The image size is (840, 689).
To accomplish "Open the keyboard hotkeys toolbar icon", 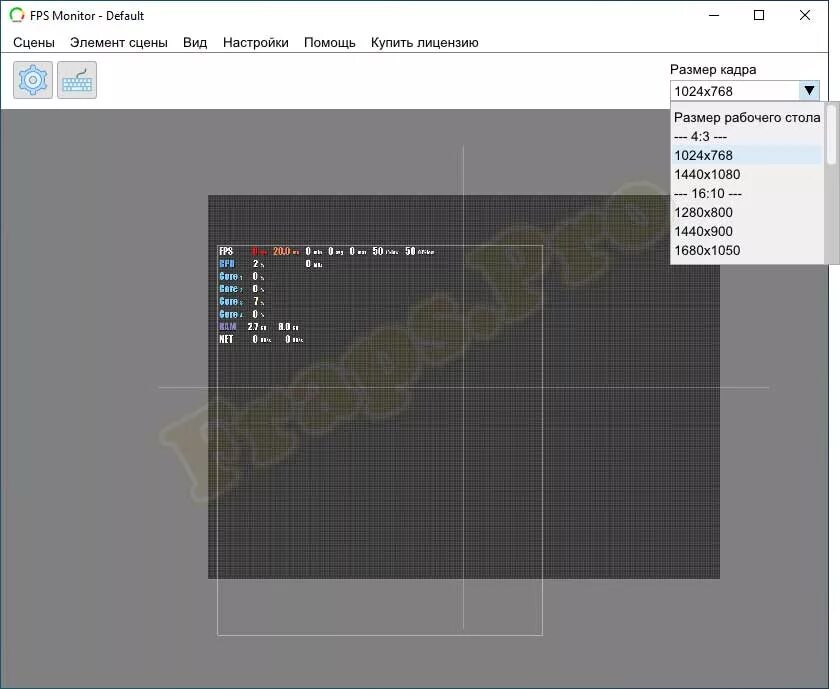I will point(77,80).
